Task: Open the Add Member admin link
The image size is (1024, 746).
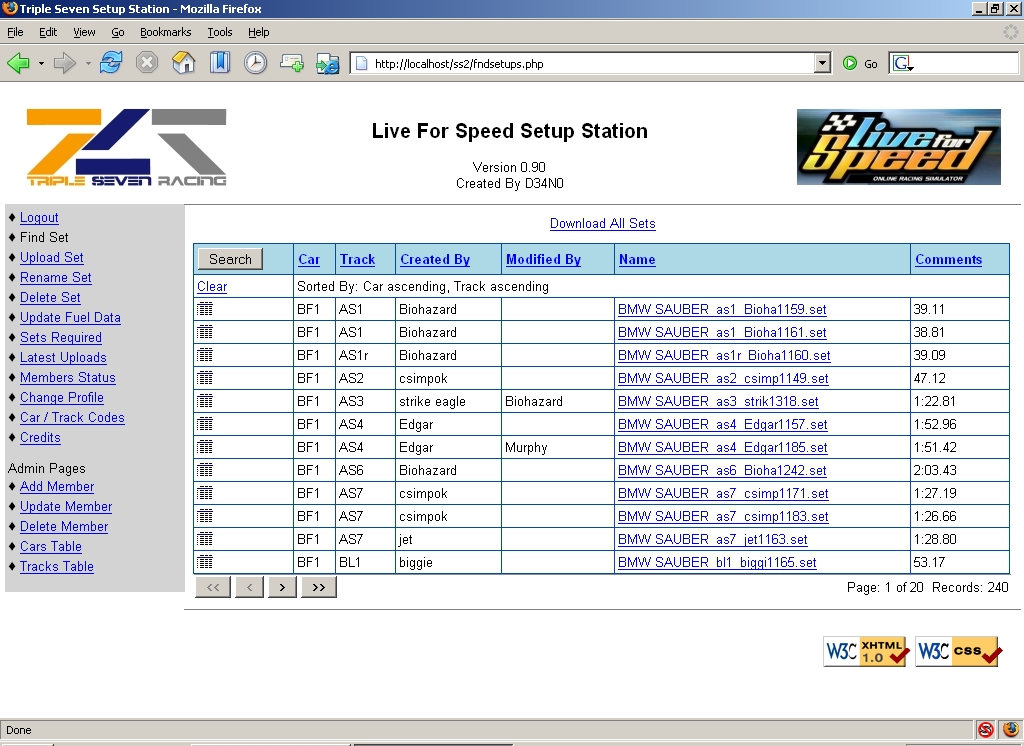Action: (57, 487)
